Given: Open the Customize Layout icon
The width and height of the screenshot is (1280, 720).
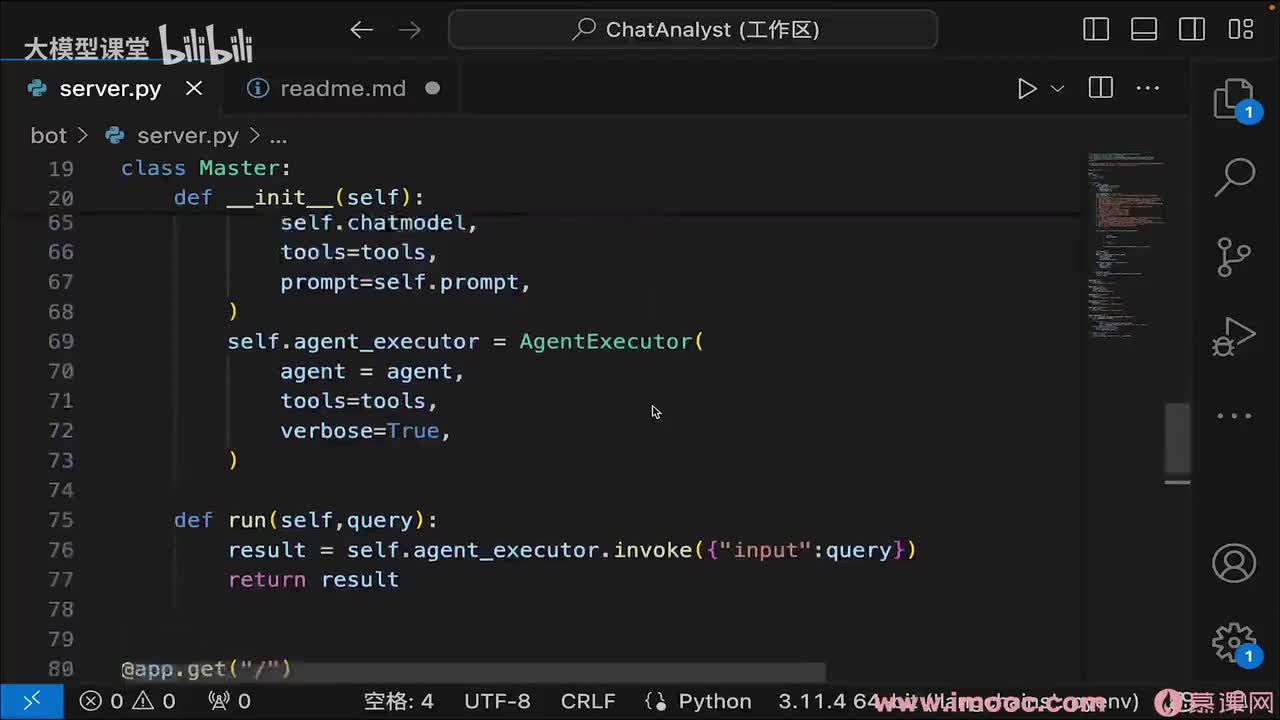Looking at the screenshot, I should coord(1241,30).
